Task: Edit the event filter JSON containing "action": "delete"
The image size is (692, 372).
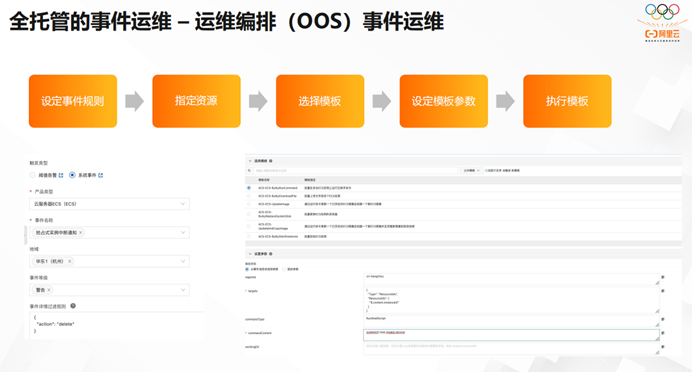Action: tap(117, 326)
